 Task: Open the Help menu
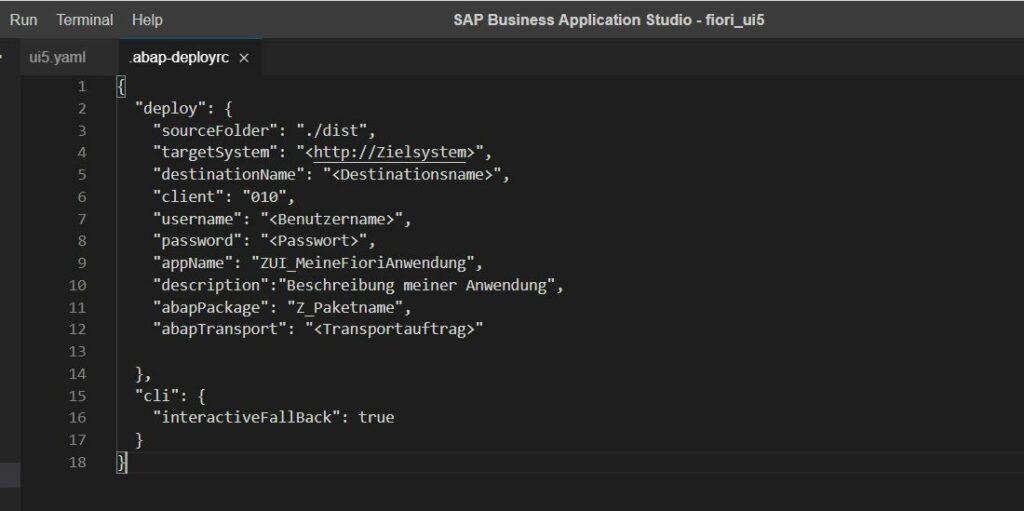(147, 20)
